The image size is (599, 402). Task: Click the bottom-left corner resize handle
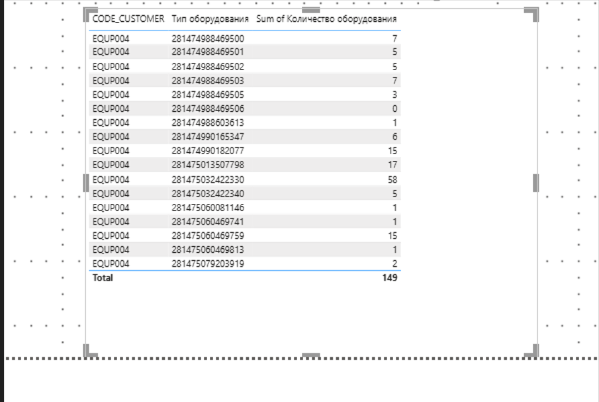point(90,351)
